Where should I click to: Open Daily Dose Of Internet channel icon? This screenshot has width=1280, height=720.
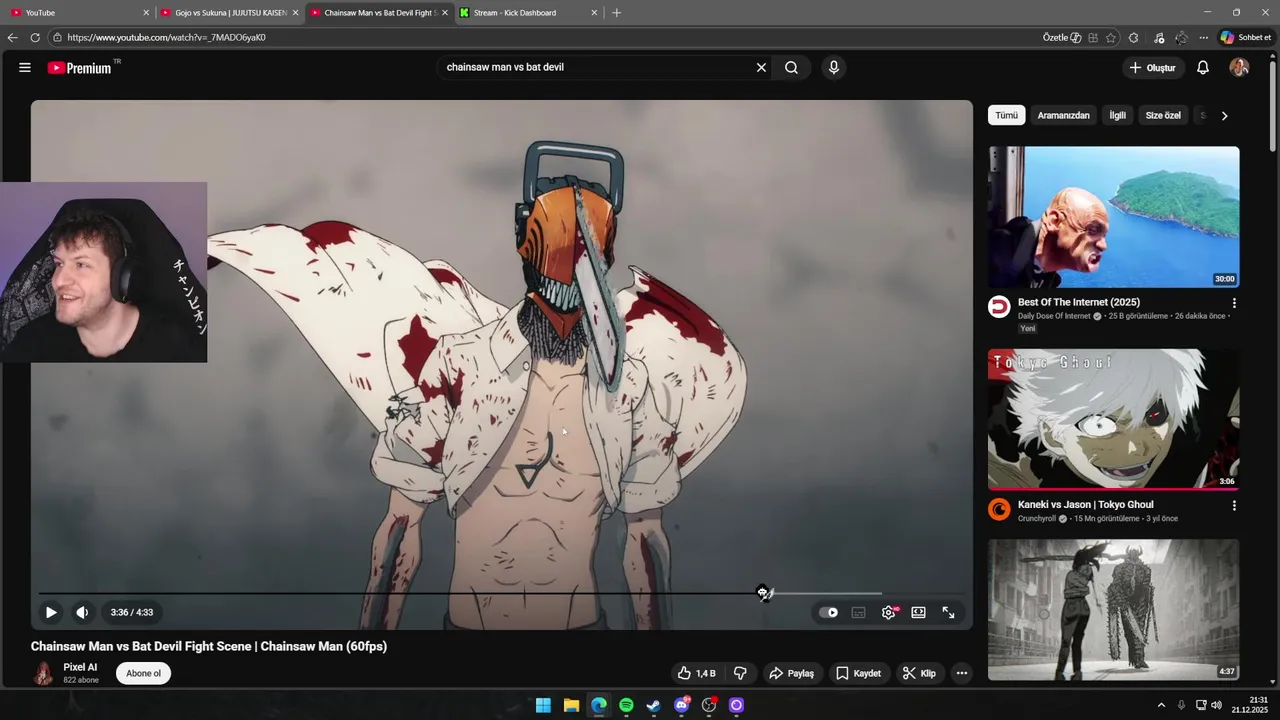coord(999,307)
